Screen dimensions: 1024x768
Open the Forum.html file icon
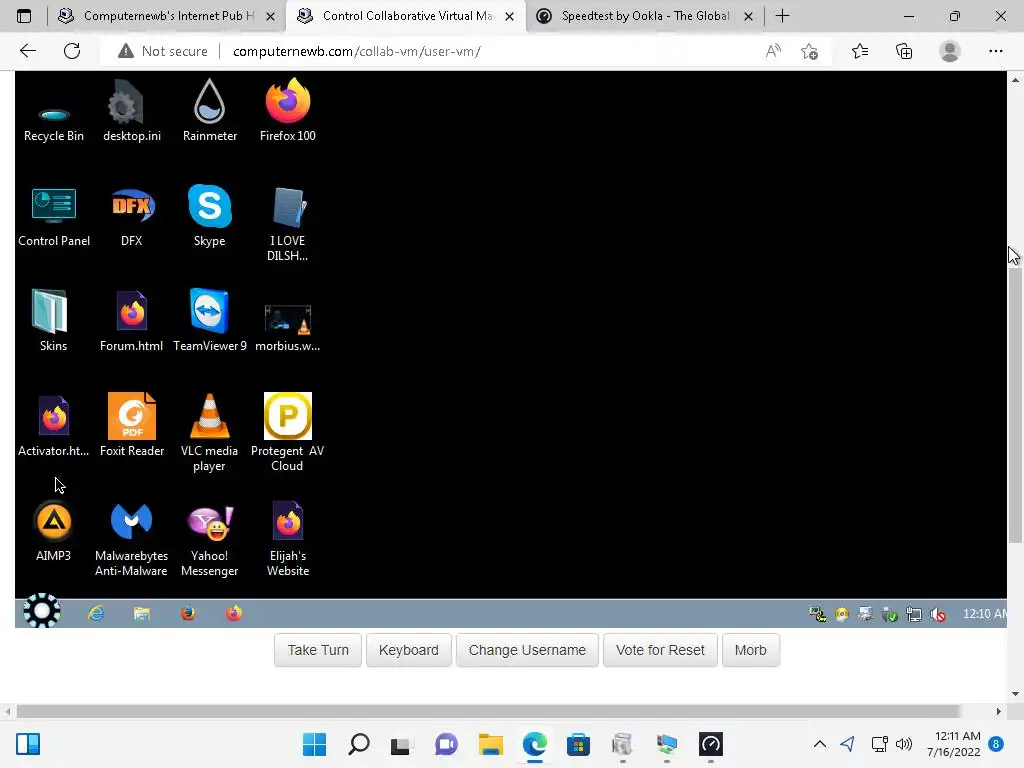click(131, 321)
